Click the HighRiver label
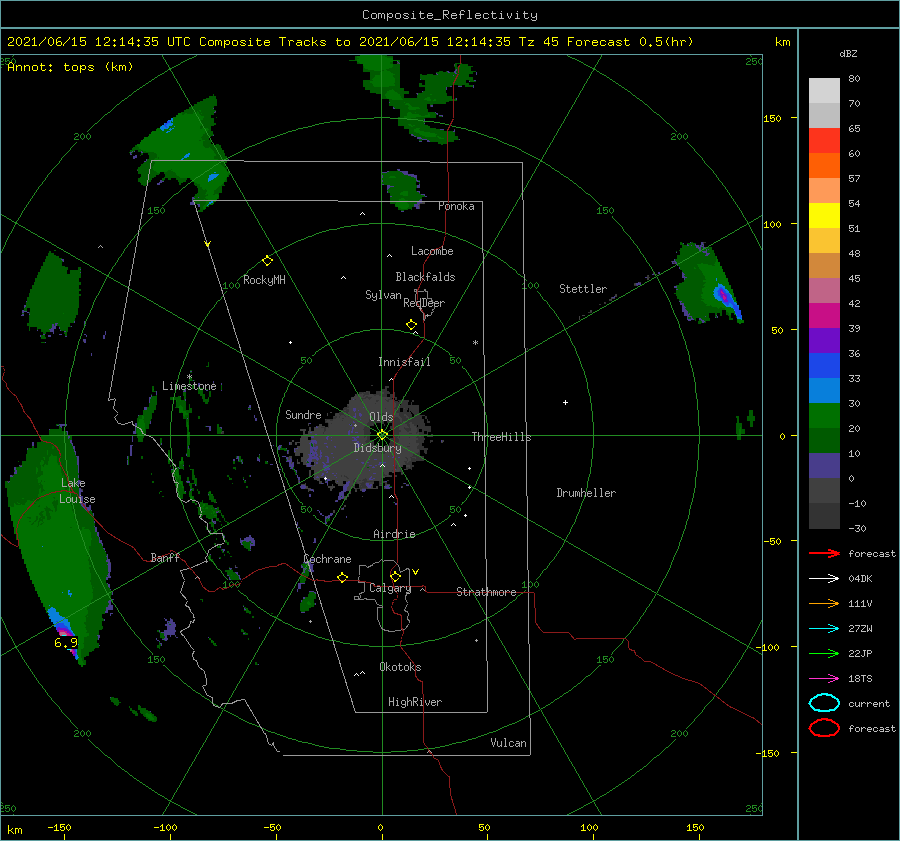Screen dimensions: 900x841 click(415, 702)
